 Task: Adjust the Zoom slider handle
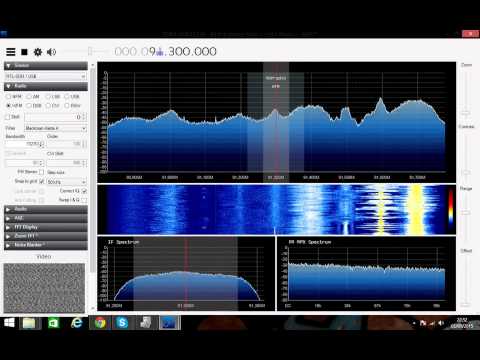466,113
